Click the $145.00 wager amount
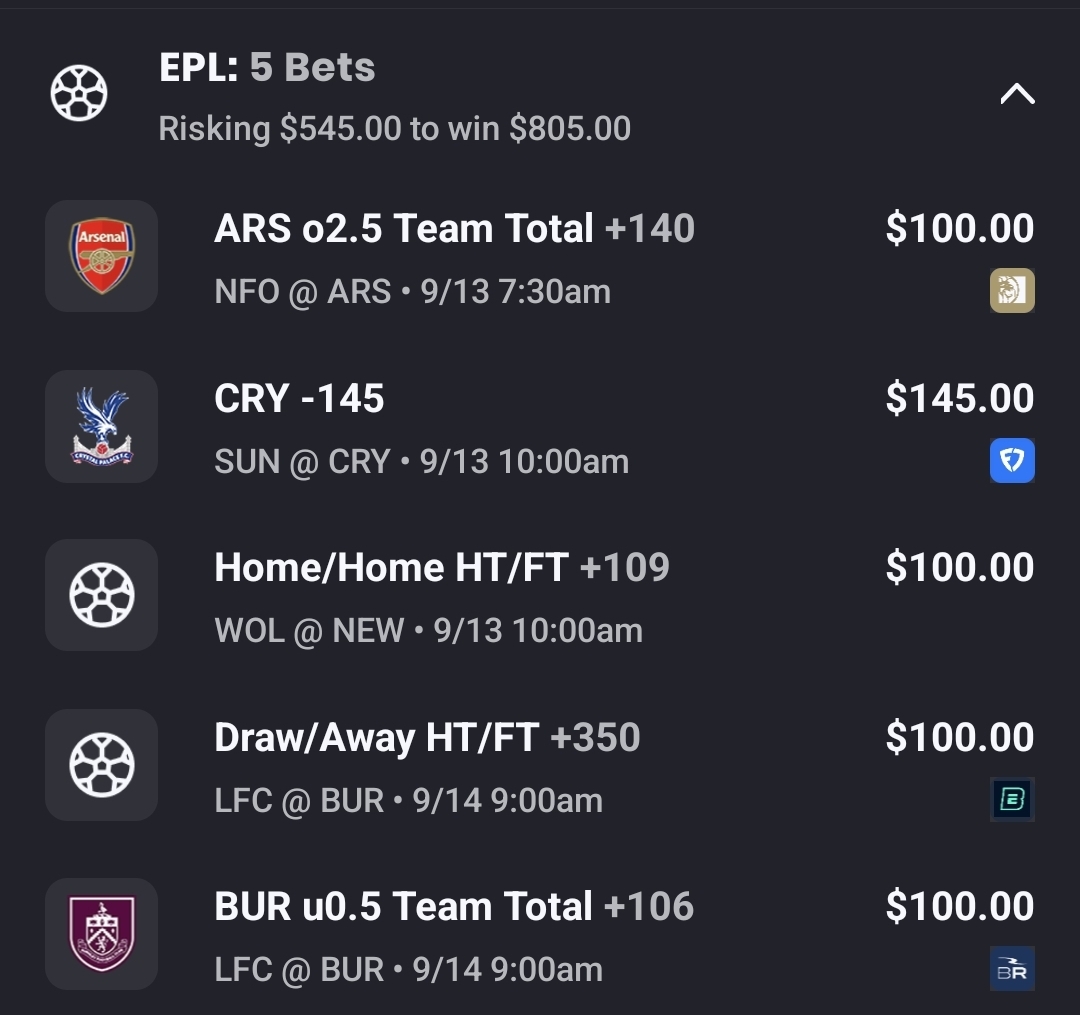This screenshot has width=1080, height=1015. click(x=959, y=399)
